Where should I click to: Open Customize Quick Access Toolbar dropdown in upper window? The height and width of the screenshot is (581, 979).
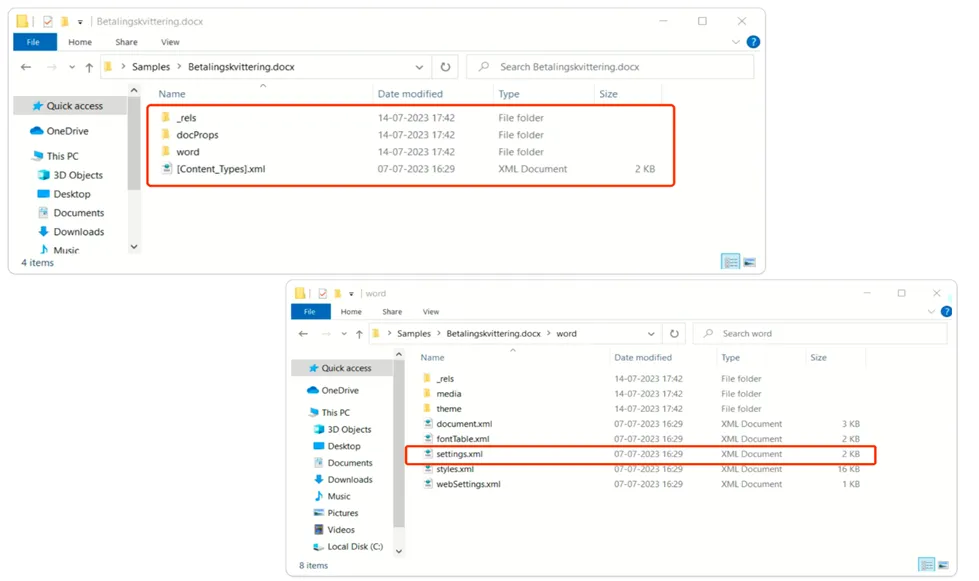(80, 22)
